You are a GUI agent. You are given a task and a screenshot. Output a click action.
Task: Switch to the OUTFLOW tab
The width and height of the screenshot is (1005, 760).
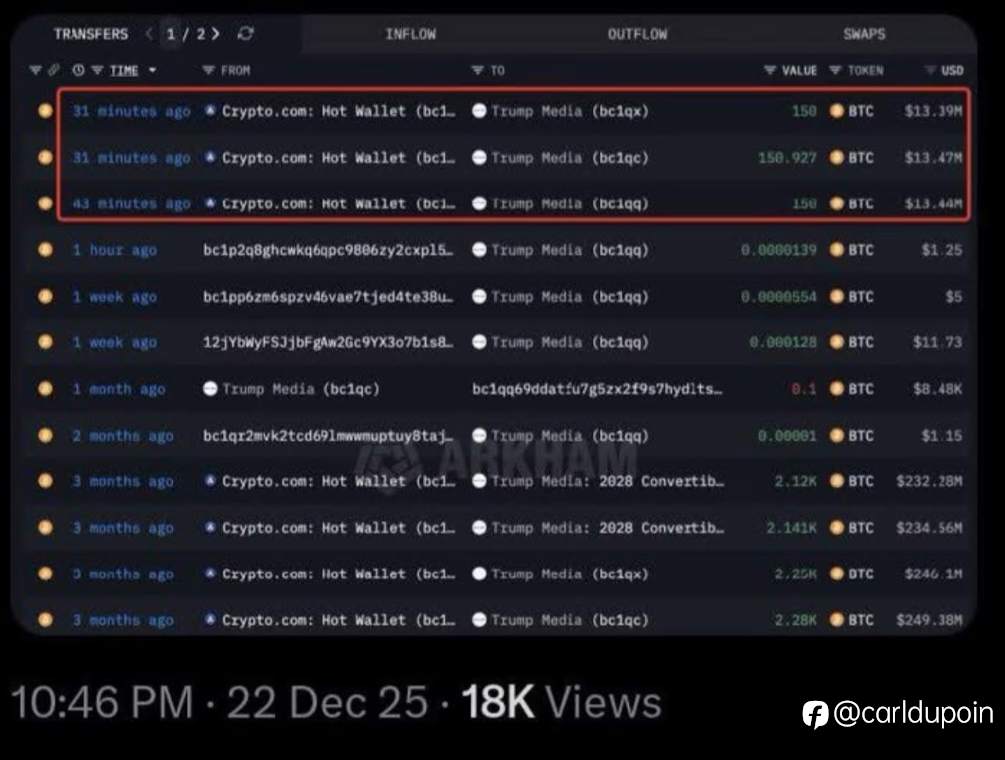click(637, 34)
